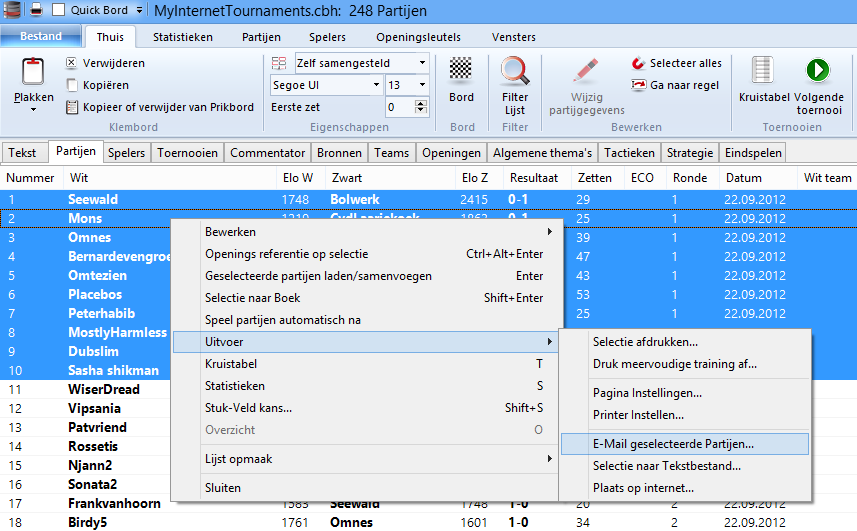This screenshot has height=531, width=857.
Task: Click the Eerste zet spinner arrows
Action: point(421,107)
